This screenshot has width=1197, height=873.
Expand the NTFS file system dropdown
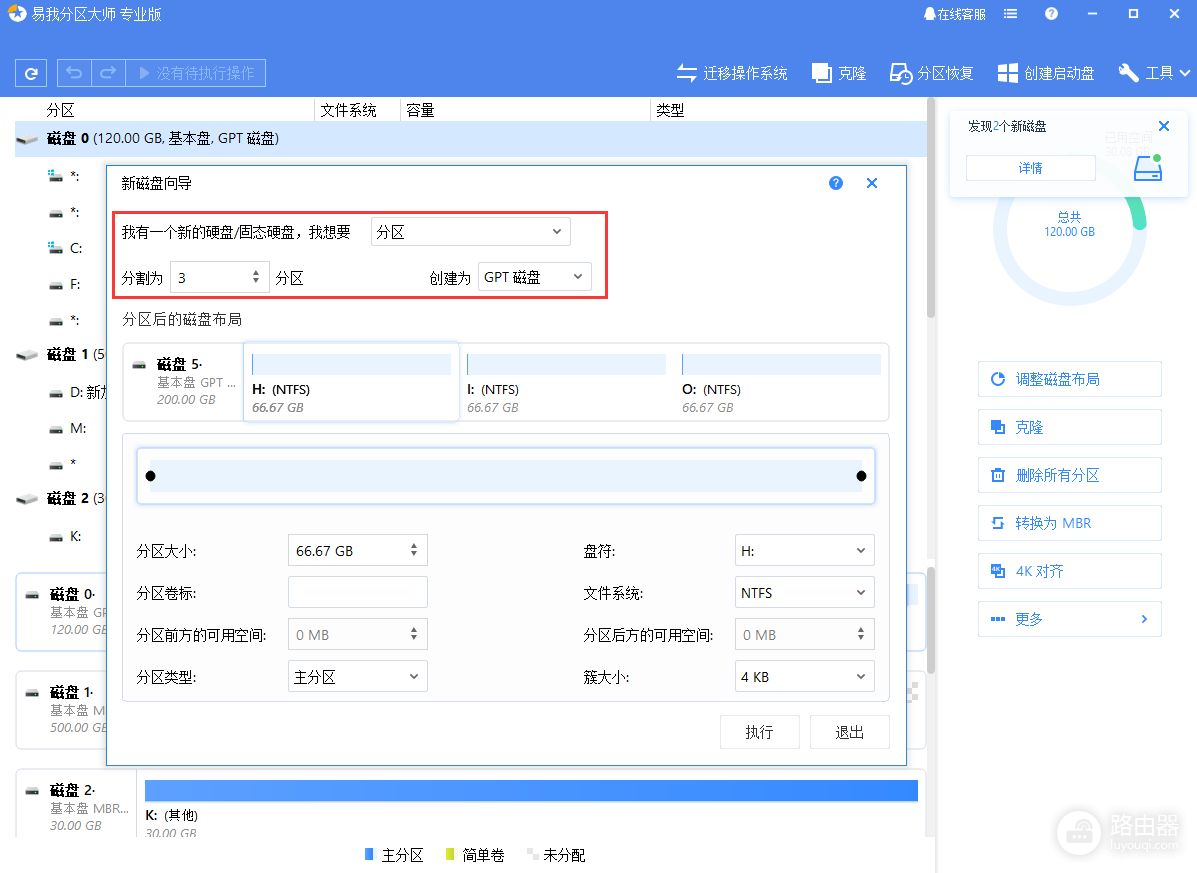(804, 593)
